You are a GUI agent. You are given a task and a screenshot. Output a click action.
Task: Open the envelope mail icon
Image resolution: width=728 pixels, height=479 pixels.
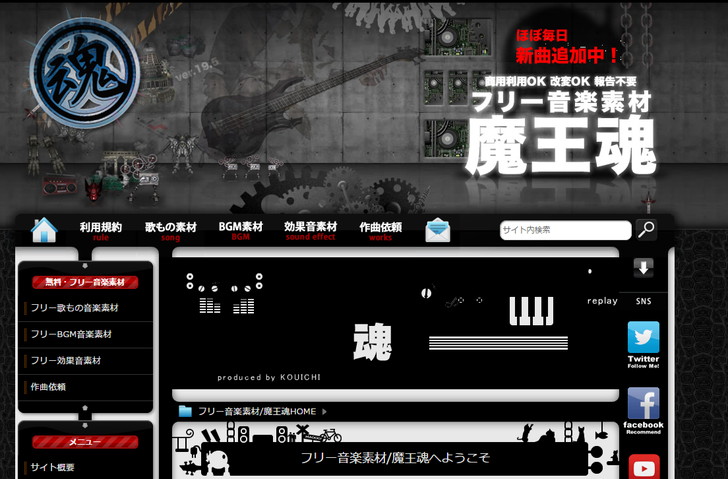click(438, 230)
